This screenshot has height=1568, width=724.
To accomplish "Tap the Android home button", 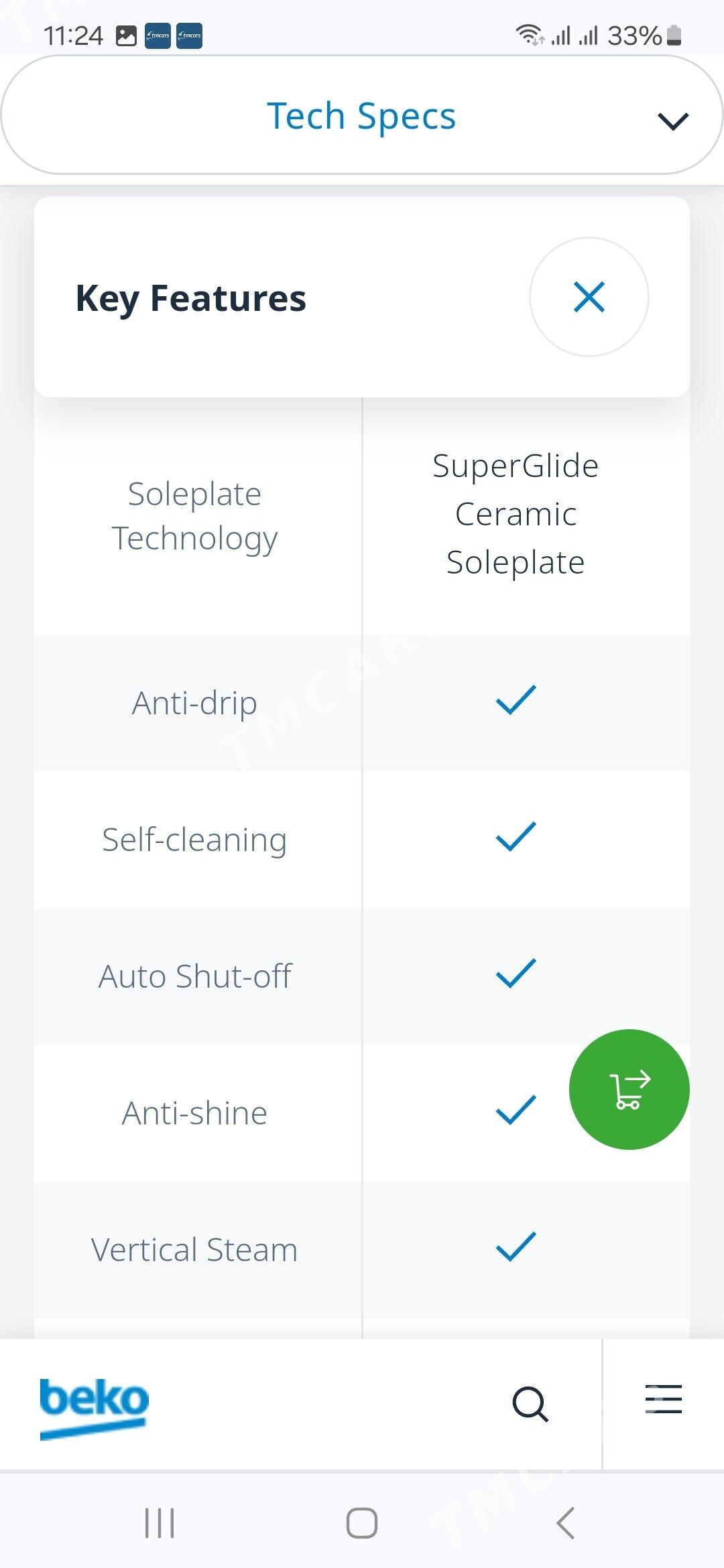I will click(x=362, y=1523).
